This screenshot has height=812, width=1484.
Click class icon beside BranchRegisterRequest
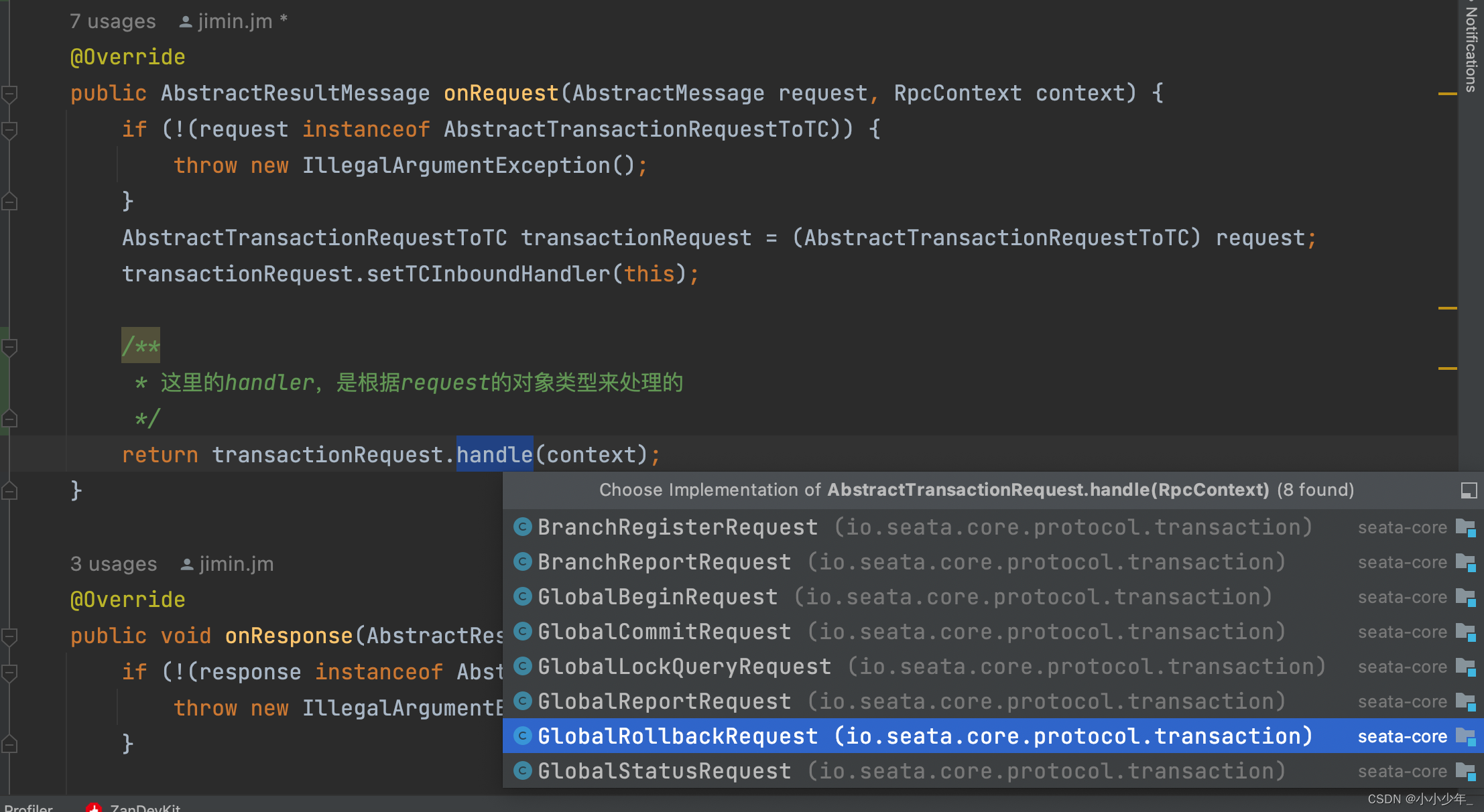click(x=522, y=527)
